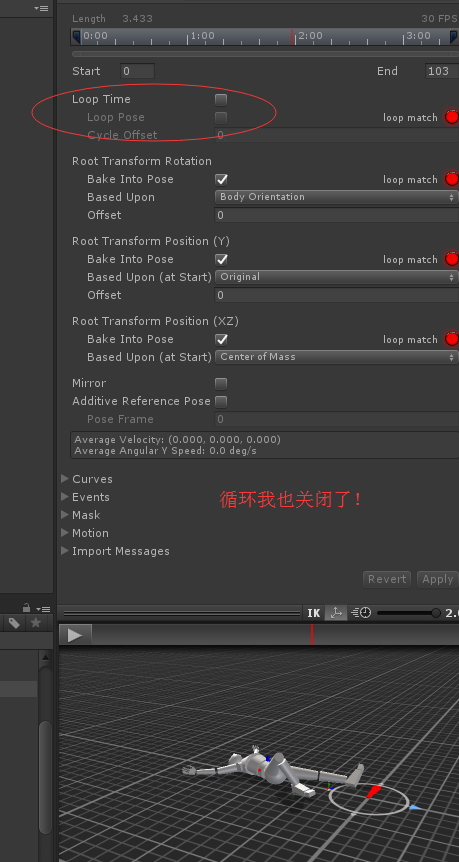Click the Apply button
This screenshot has width=459, height=862.
438,579
